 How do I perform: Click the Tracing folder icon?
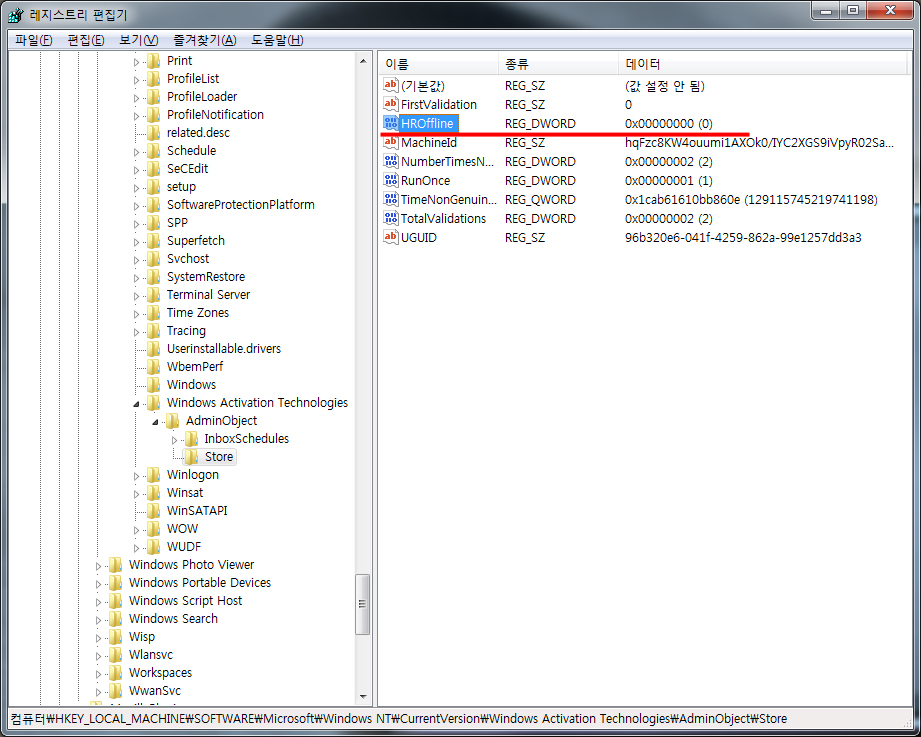tap(153, 331)
